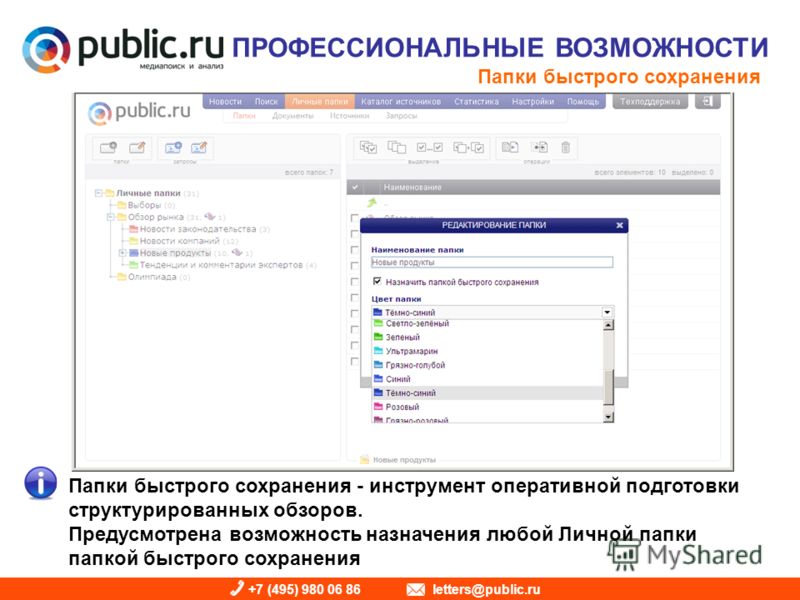Choose Грязно-голубой folder color
The width and height of the screenshot is (800, 600).
488,365
